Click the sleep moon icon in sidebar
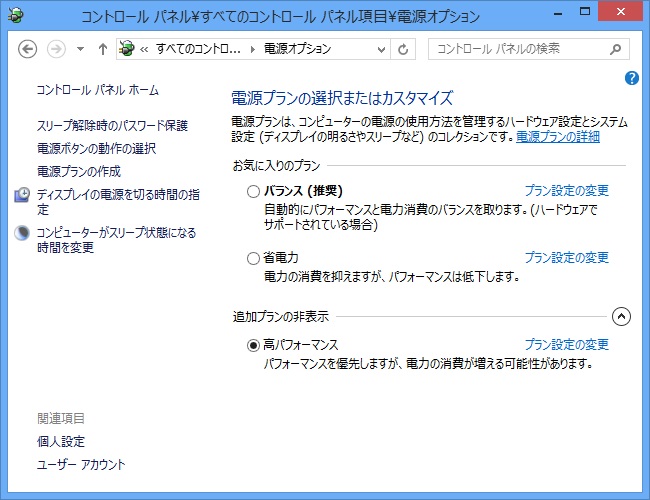Viewport: 650px width, 500px height. click(x=22, y=233)
